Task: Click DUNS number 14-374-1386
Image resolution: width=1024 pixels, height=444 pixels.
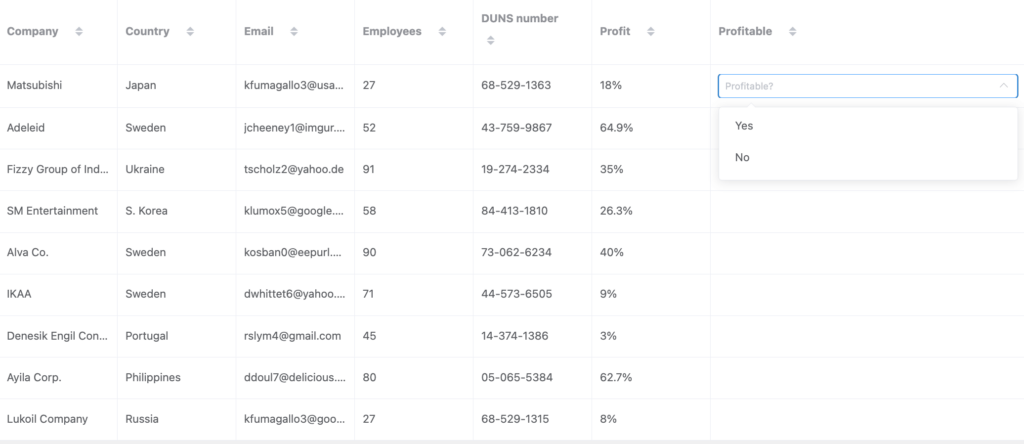Action: tap(515, 336)
